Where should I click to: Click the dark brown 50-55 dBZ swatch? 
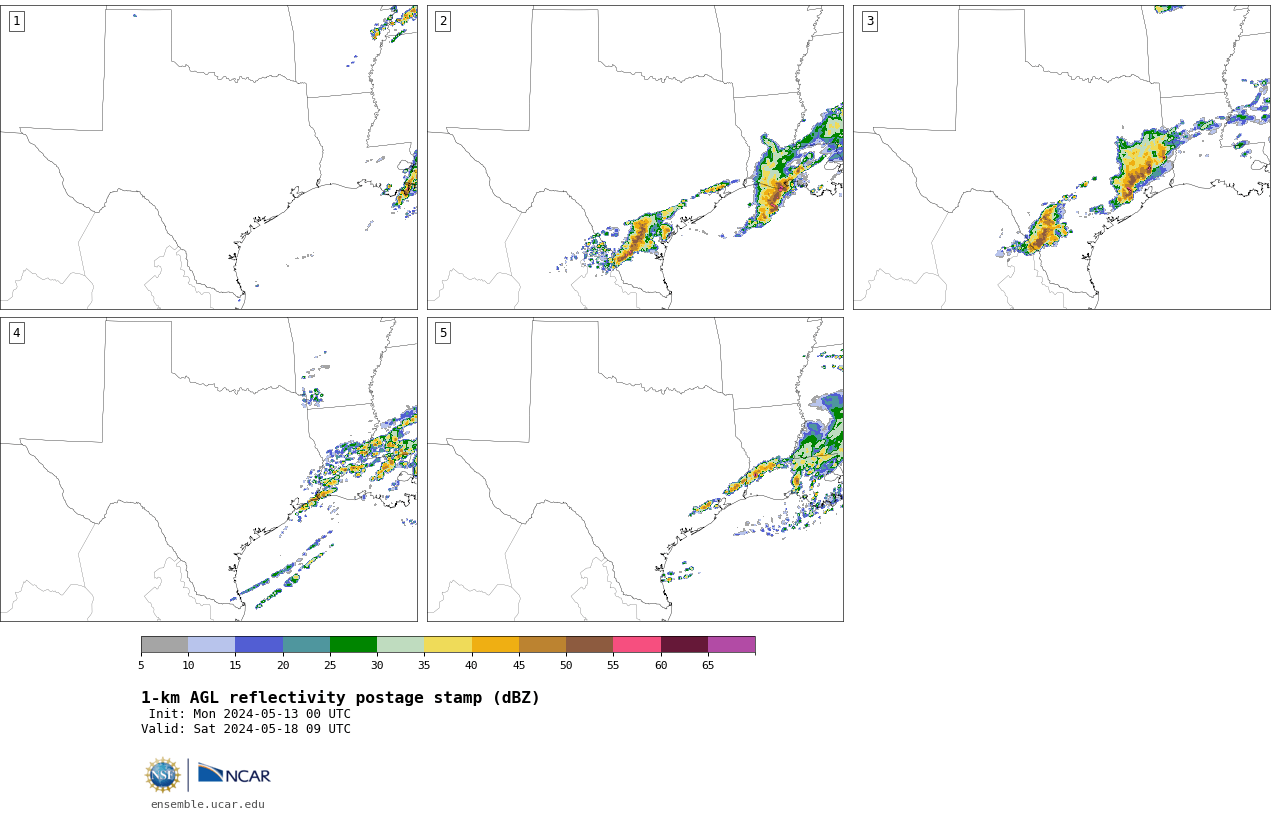589,644
